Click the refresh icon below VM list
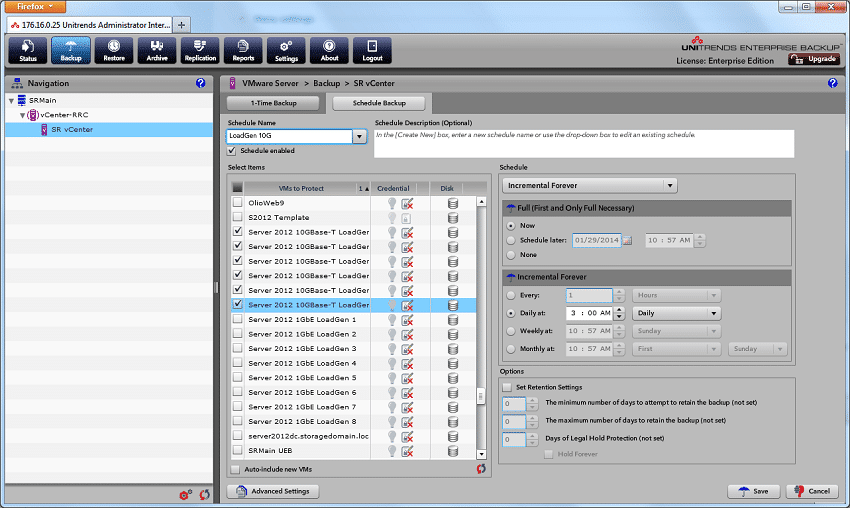 tap(481, 469)
